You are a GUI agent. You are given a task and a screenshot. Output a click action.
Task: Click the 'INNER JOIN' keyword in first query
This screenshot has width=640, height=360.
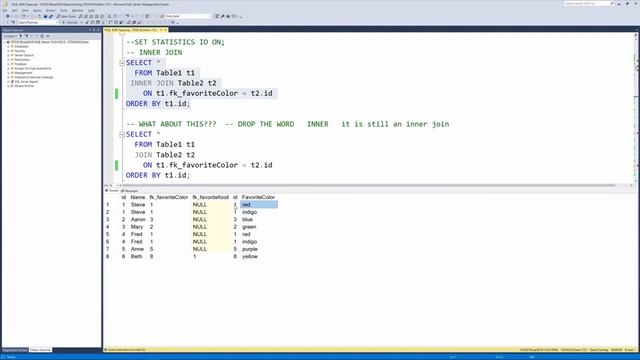tap(152, 83)
